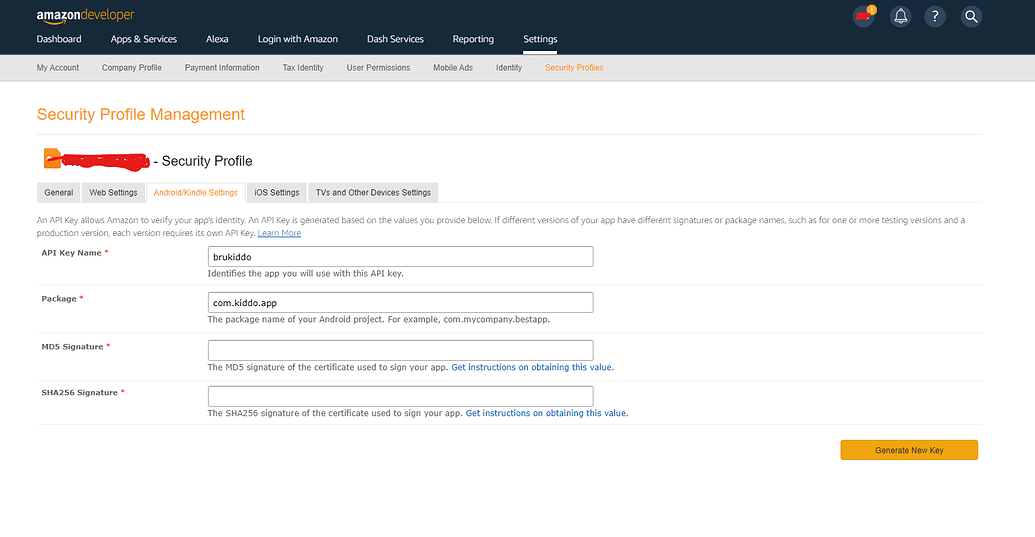Go to Tax Identity submenu
Viewport: 1035px width, 537px height.
303,68
